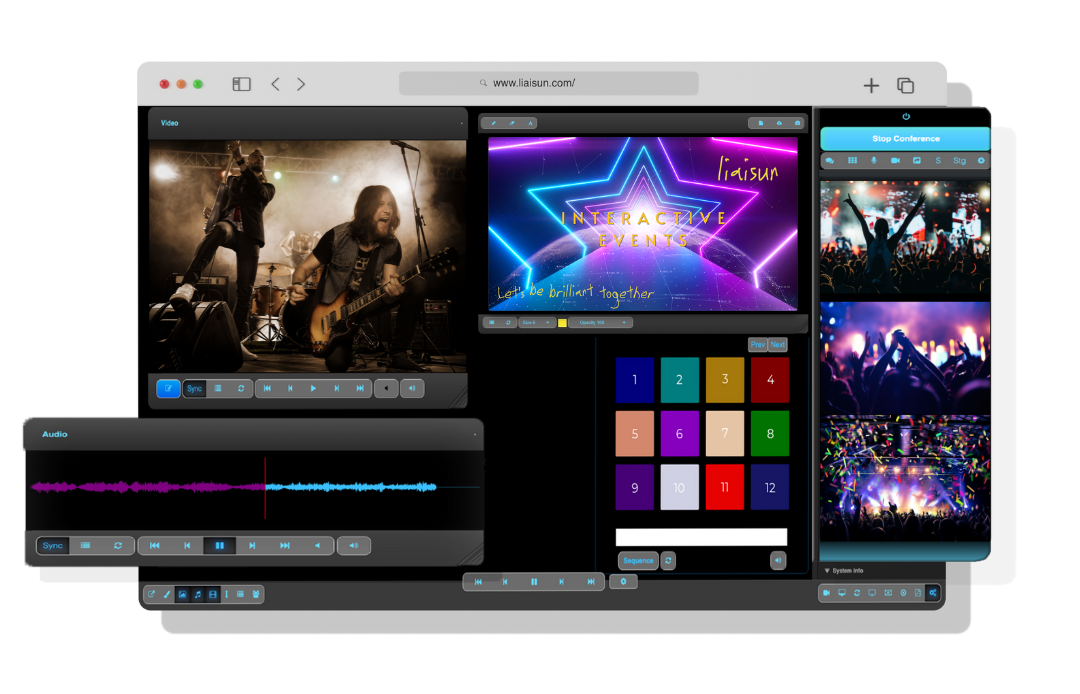Viewport: 1080px width, 694px height.
Task: Click volume-down button in Video panel
Action: 386,388
